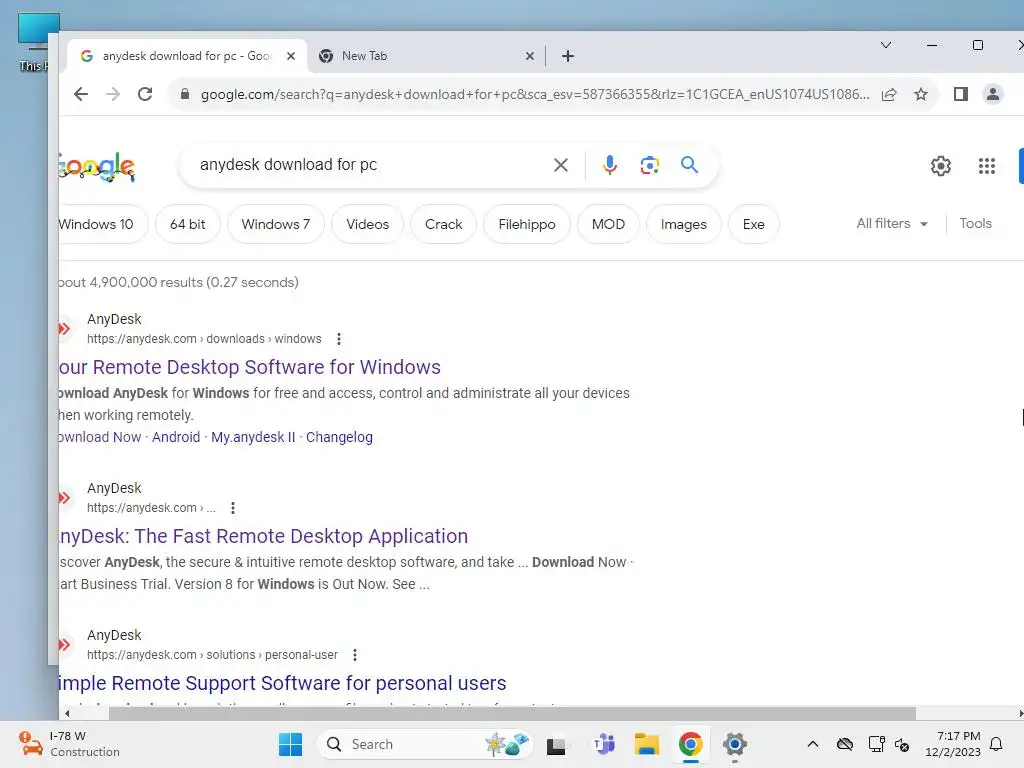This screenshot has width=1024, height=768.
Task: Expand the All filters dropdown
Action: tap(892, 223)
